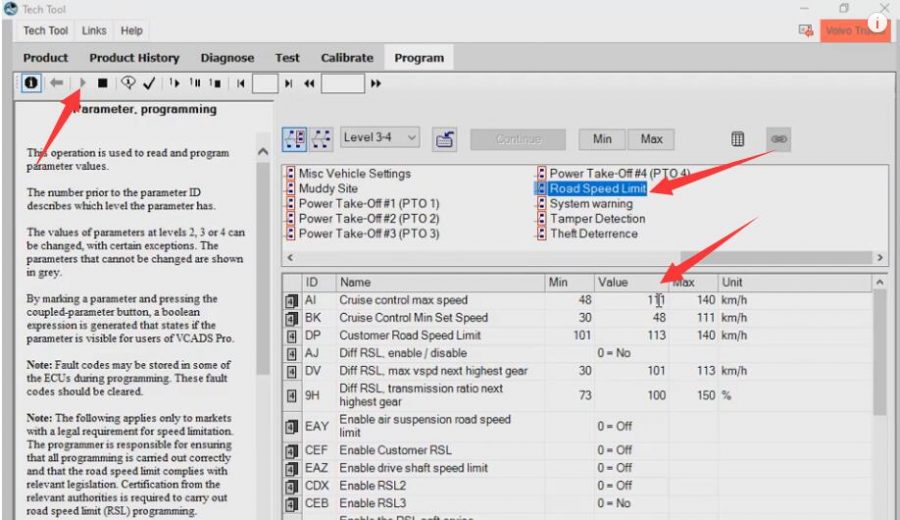Click right arrow of parameter group scrollbar
900x520 pixels.
click(880, 258)
